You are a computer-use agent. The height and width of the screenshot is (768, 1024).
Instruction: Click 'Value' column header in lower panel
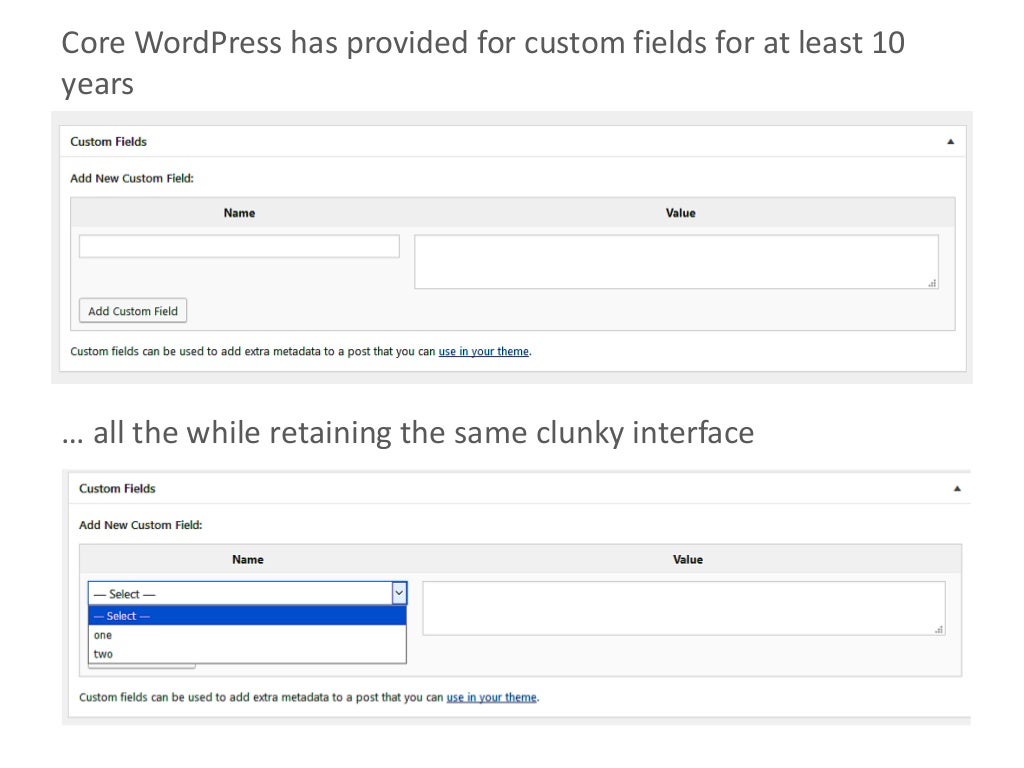[x=688, y=560]
